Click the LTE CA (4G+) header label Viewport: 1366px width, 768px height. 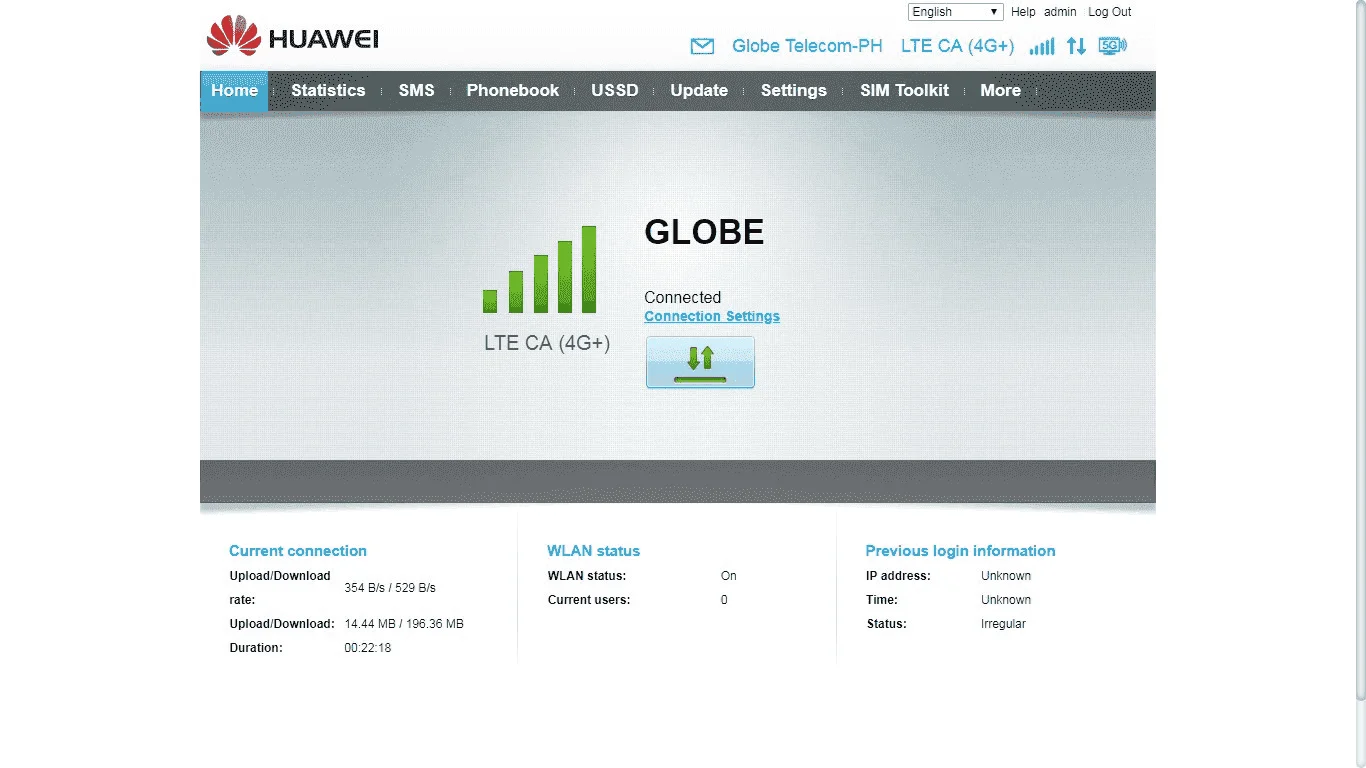pyautogui.click(x=957, y=46)
